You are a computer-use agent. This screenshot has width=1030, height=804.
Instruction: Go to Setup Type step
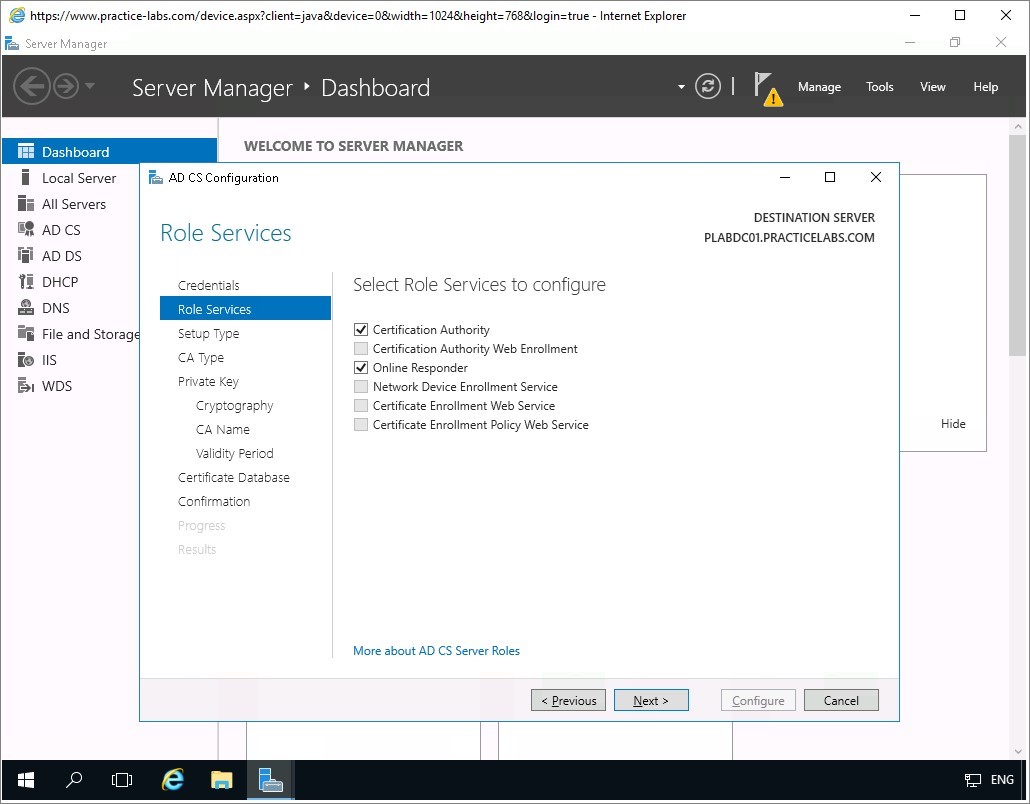coord(208,333)
